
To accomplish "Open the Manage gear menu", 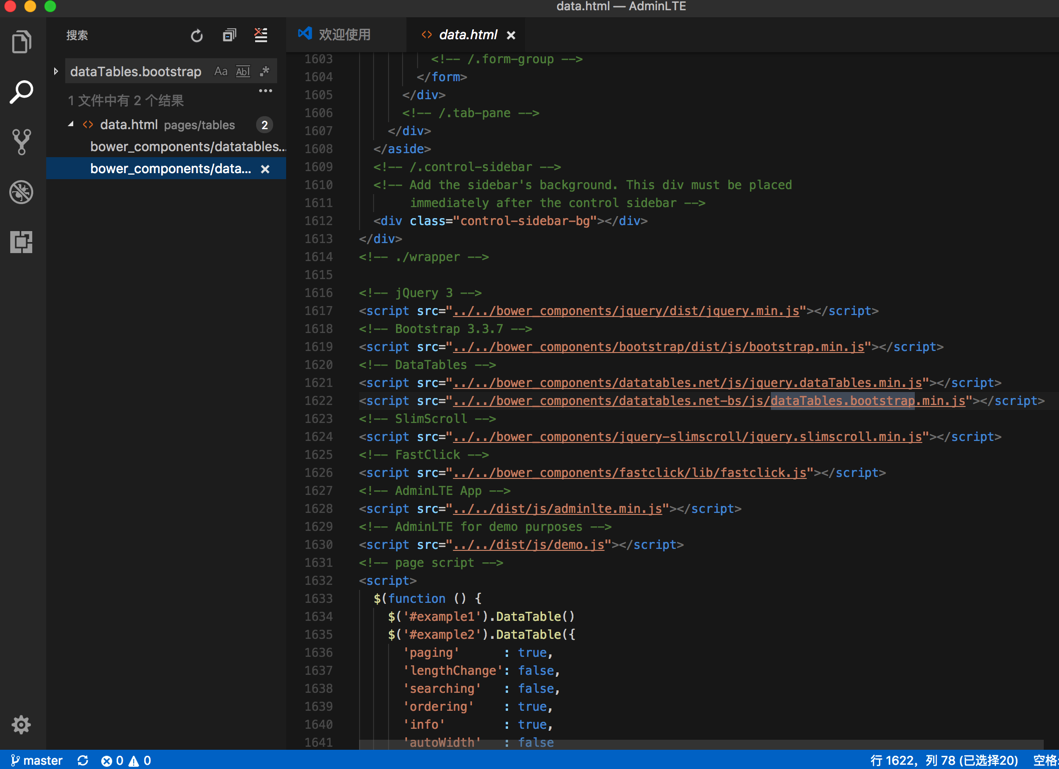I will [21, 725].
